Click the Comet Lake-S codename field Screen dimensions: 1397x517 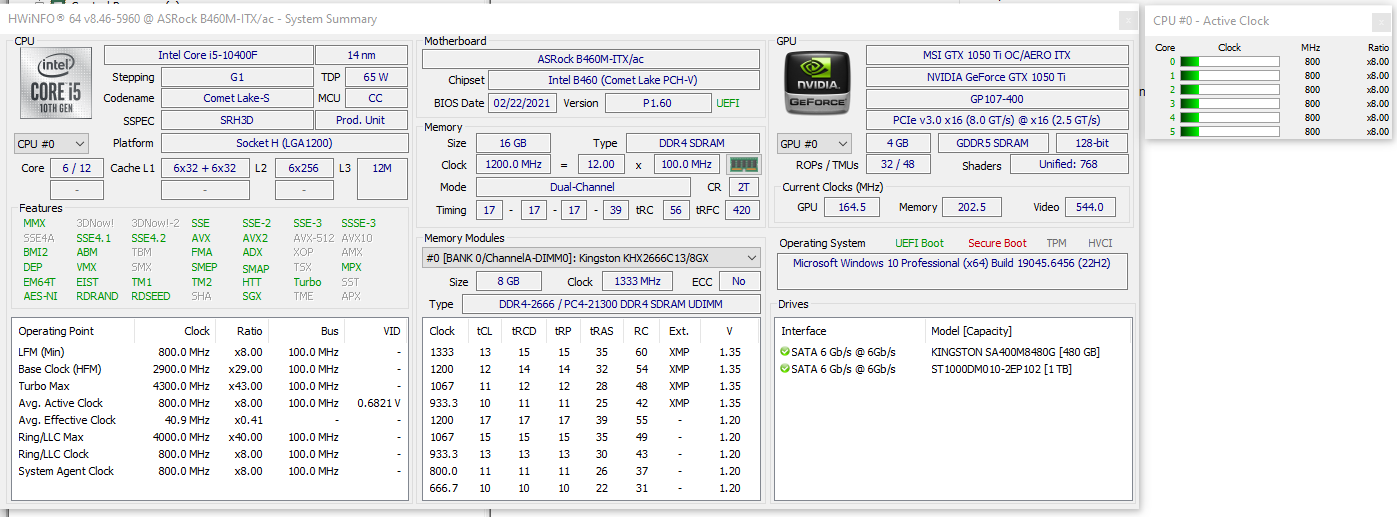(x=236, y=98)
